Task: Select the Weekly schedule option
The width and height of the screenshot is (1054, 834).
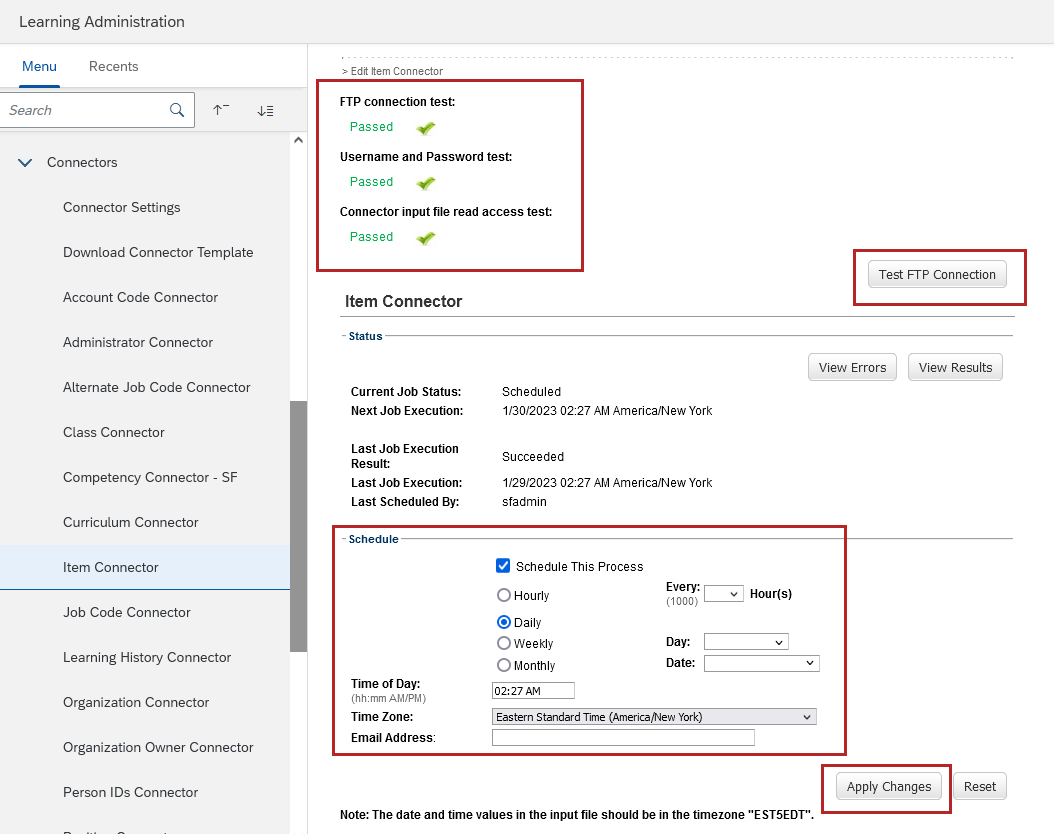Action: click(x=504, y=643)
